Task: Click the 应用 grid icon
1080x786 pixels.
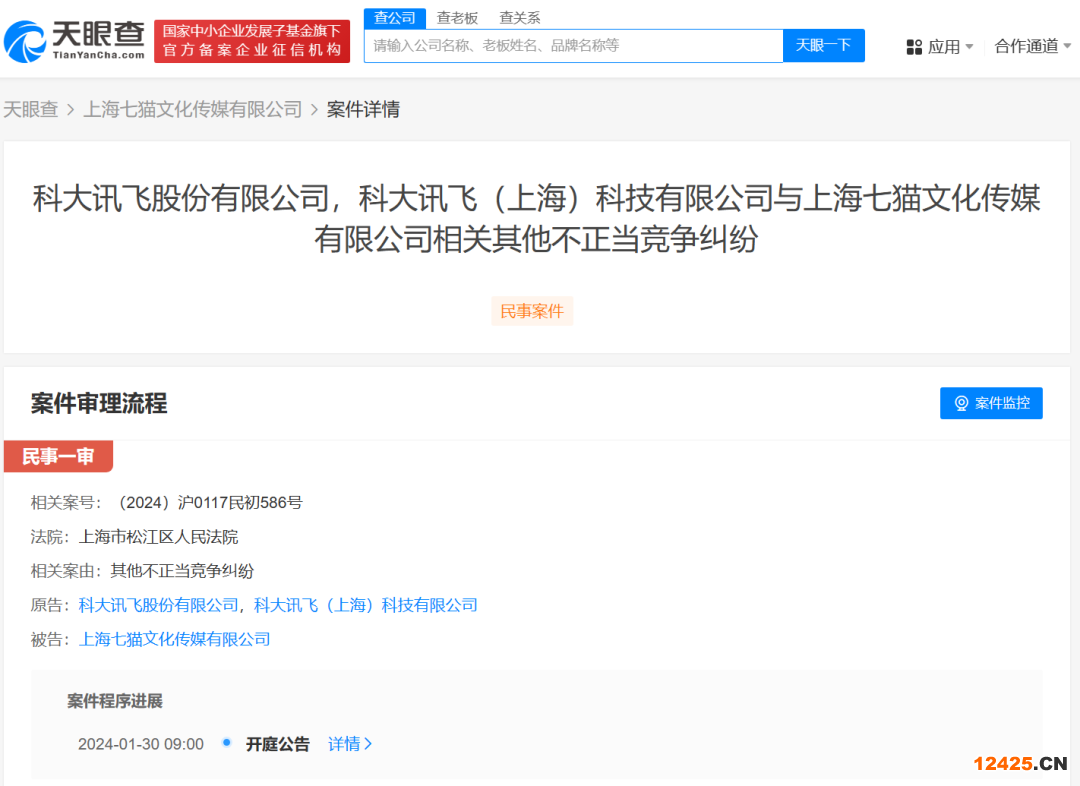Action: [914, 47]
